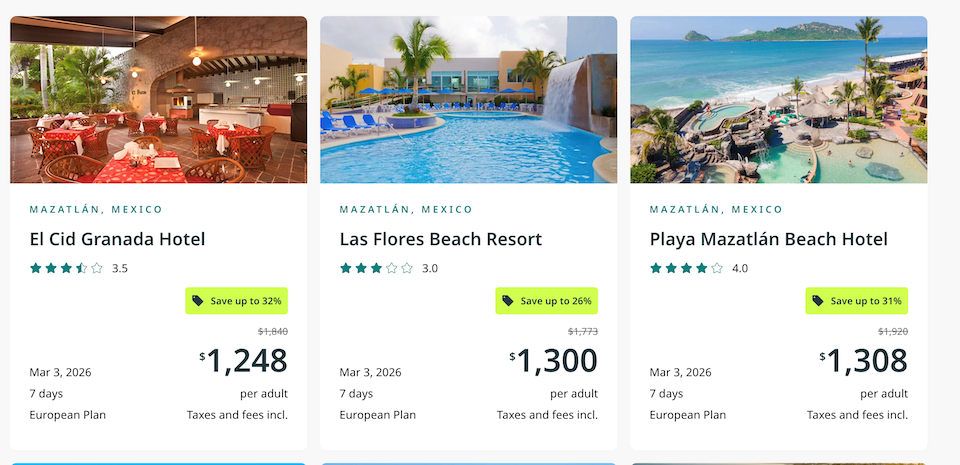Click the Save up to 26% badge
This screenshot has height=465, width=960.
click(x=547, y=301)
